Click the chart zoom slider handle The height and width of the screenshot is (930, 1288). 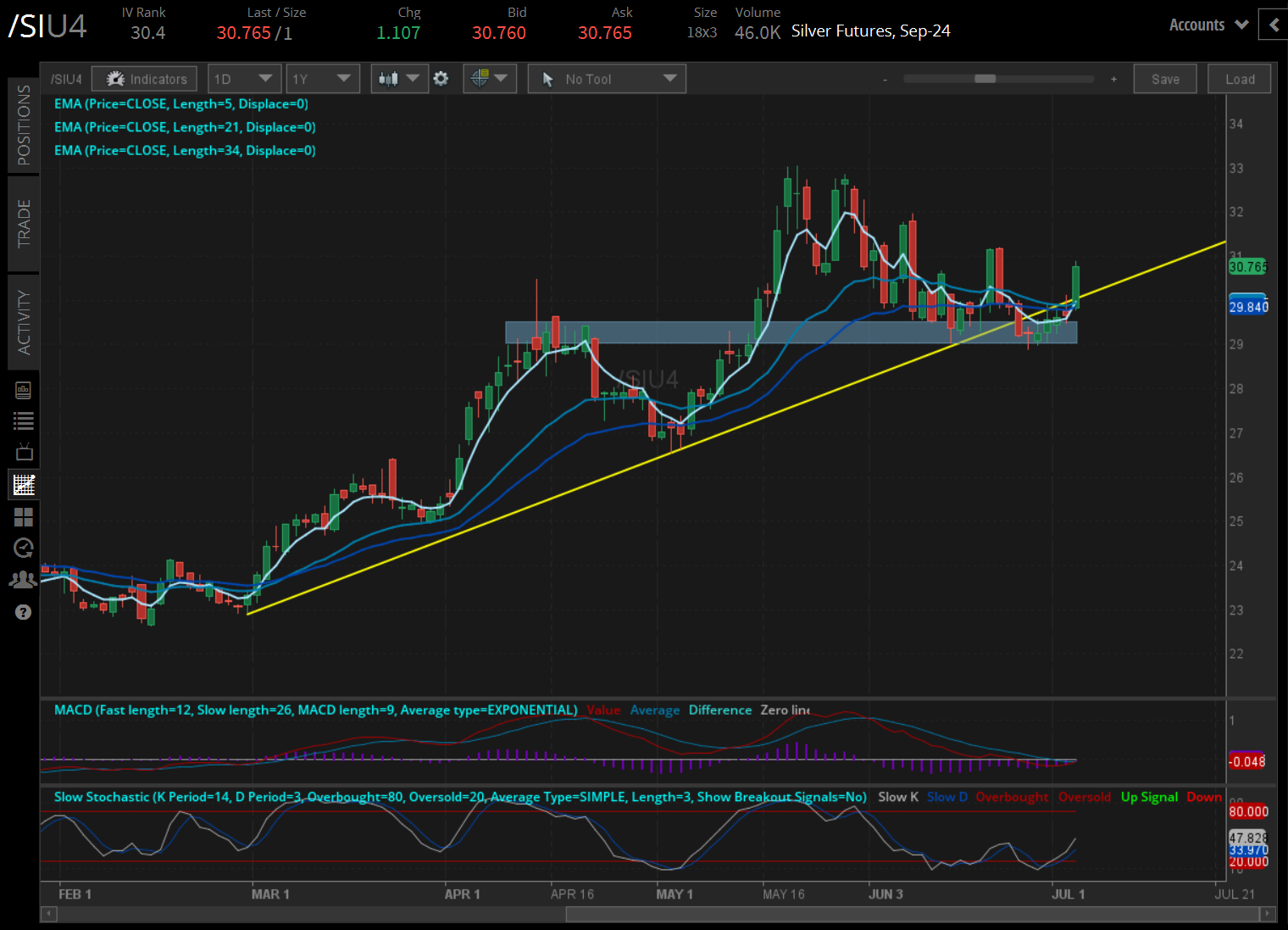[x=985, y=79]
